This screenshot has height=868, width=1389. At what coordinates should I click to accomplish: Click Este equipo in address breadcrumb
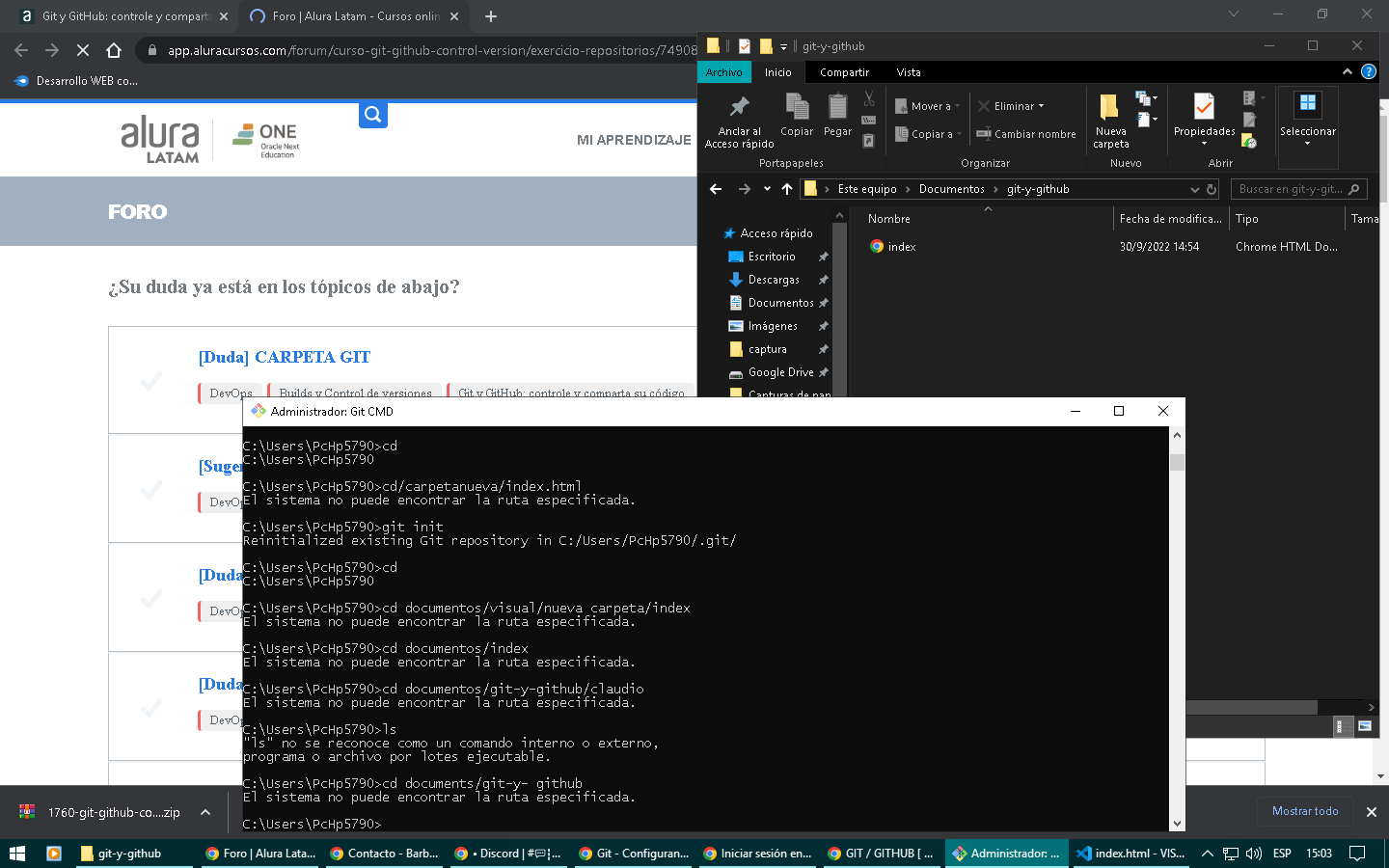(866, 189)
